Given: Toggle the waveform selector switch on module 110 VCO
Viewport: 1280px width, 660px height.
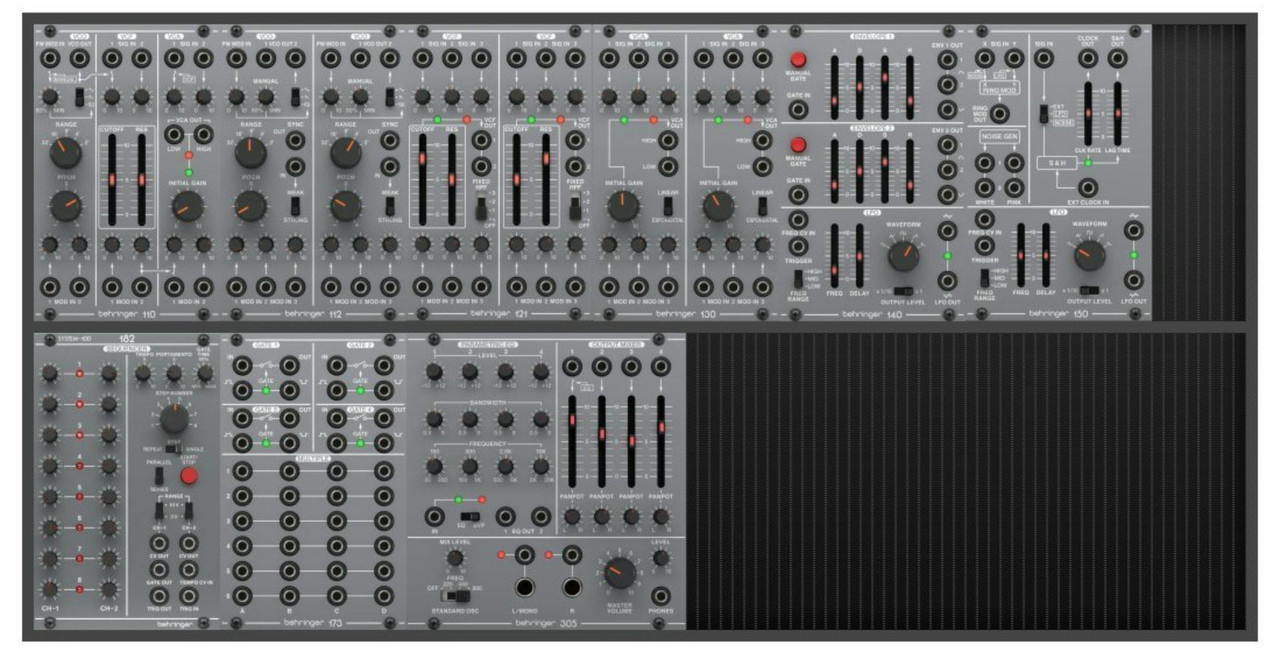Looking at the screenshot, I should click(x=81, y=99).
